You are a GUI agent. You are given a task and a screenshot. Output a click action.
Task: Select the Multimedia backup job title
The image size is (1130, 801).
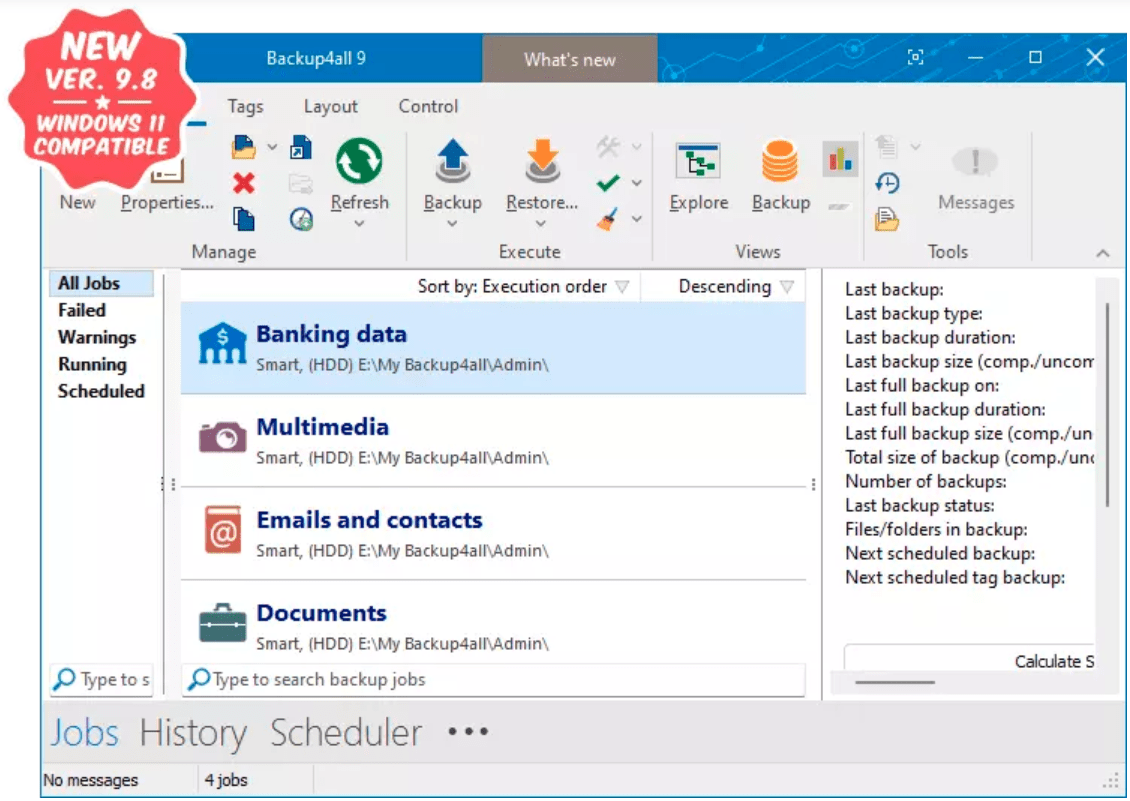[323, 427]
